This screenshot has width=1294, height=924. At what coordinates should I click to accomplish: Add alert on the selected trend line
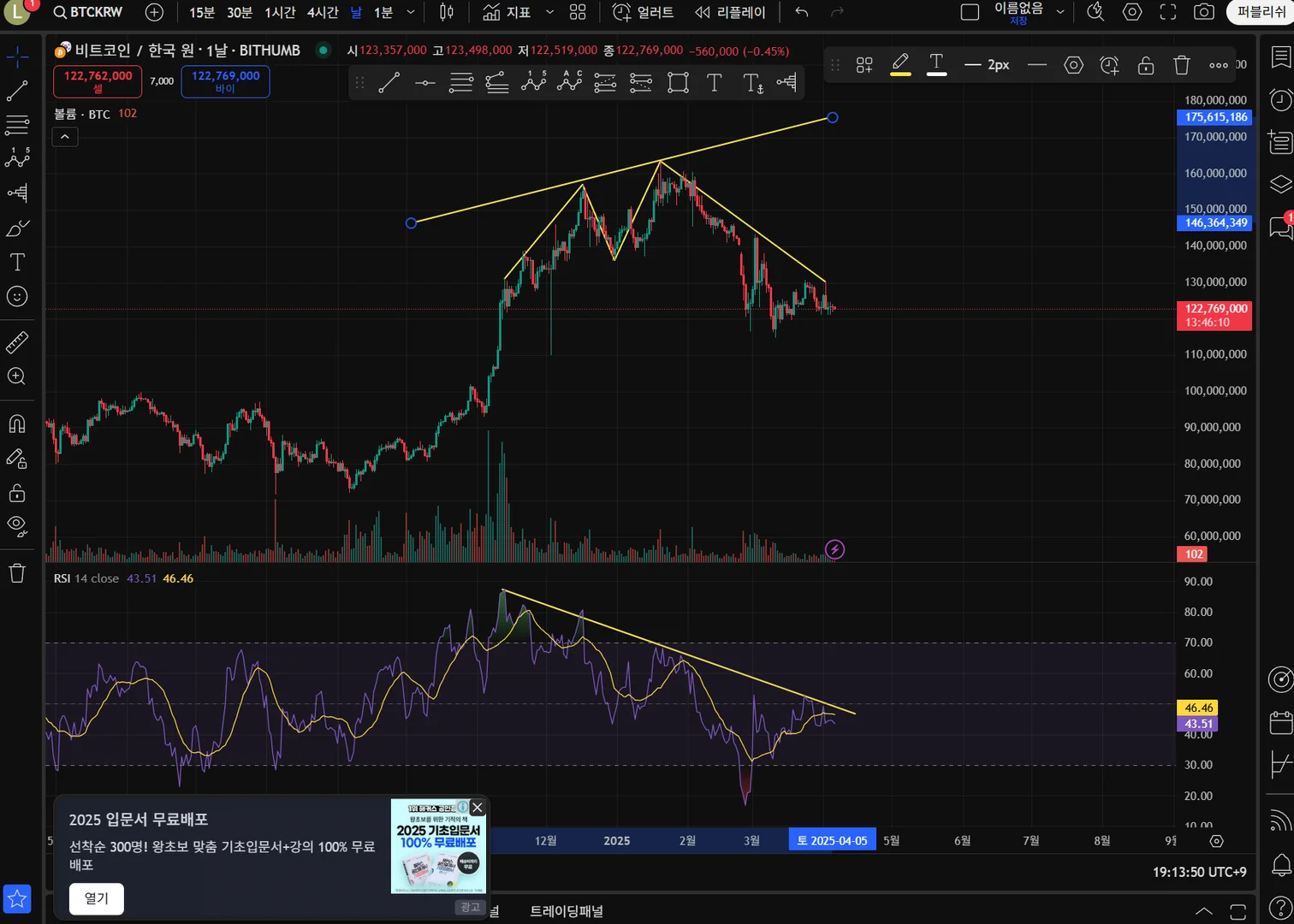(1109, 65)
